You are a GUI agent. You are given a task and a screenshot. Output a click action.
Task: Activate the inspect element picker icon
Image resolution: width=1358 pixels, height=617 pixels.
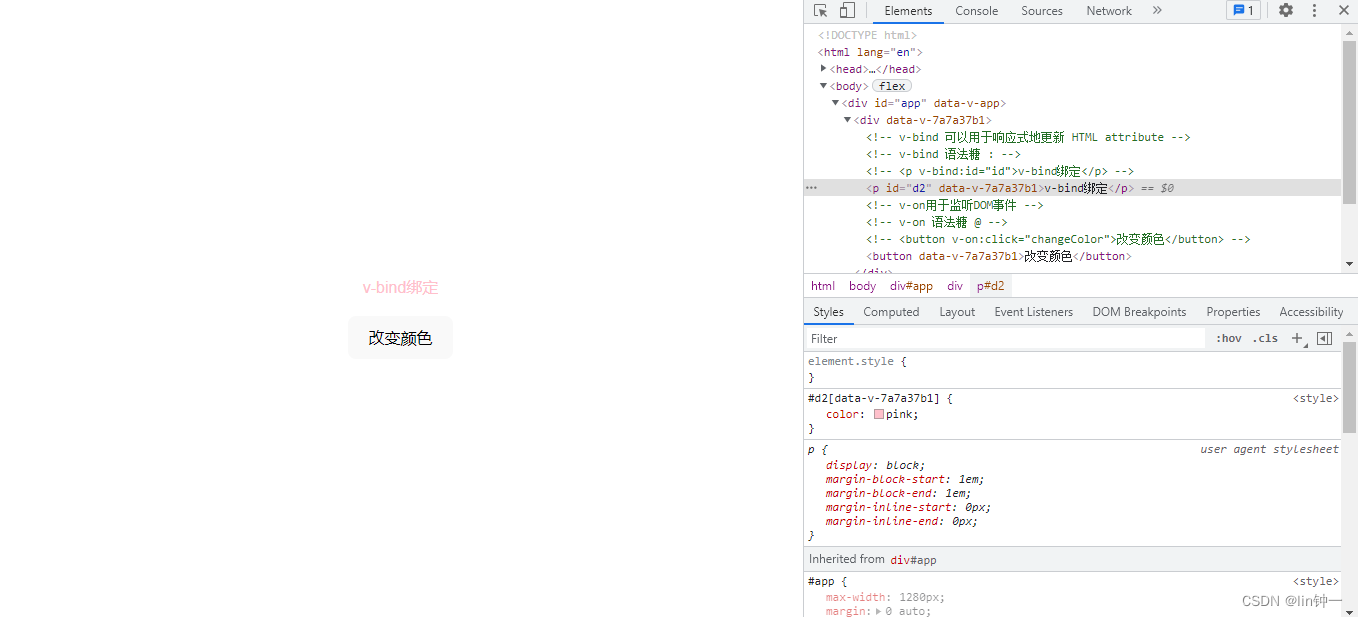pyautogui.click(x=820, y=11)
